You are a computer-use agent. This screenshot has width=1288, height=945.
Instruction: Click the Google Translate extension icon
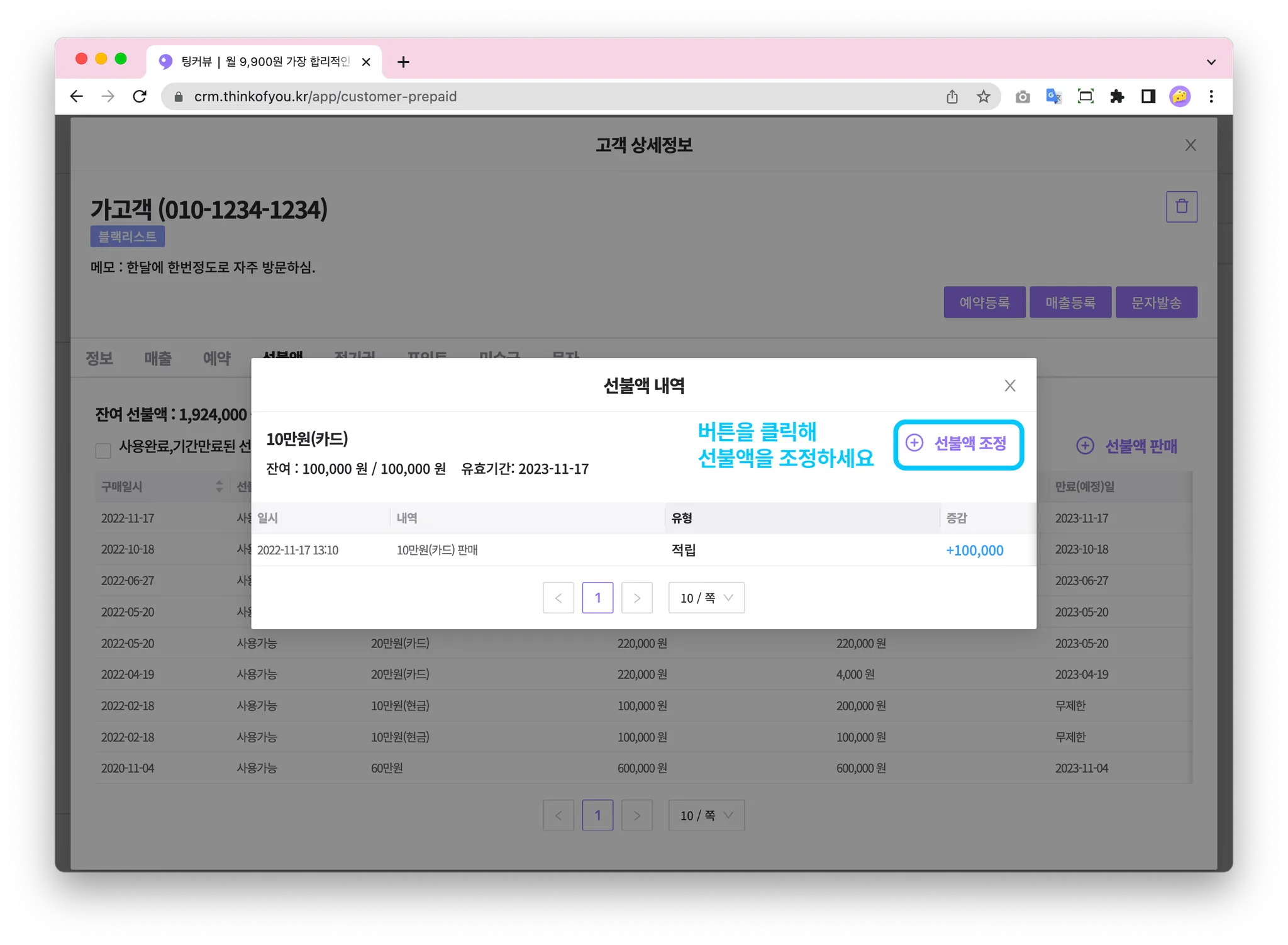1053,96
